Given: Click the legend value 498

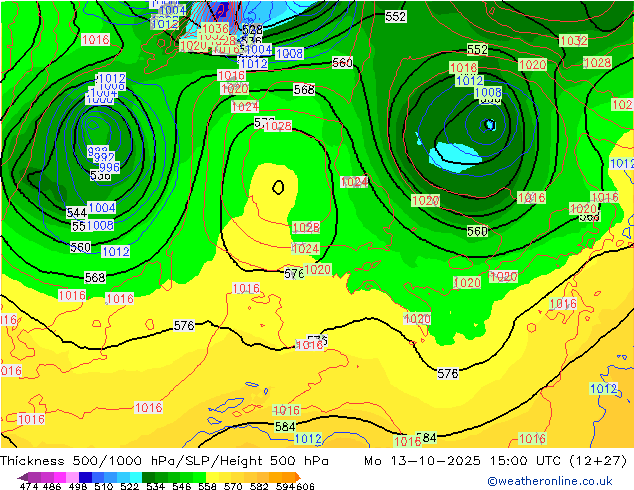Looking at the screenshot, I should [x=78, y=486].
